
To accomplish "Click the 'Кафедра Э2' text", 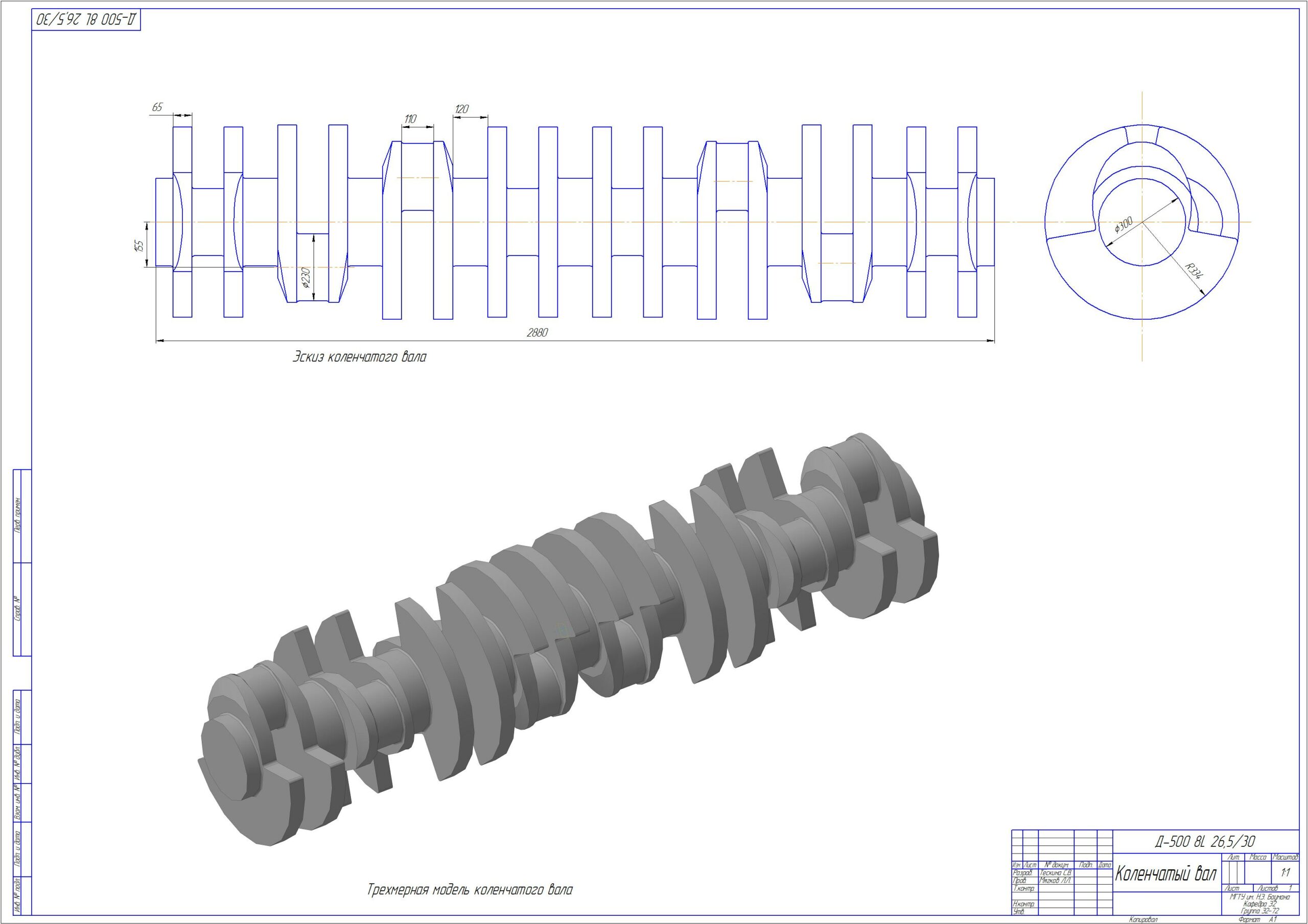I will click(1260, 904).
